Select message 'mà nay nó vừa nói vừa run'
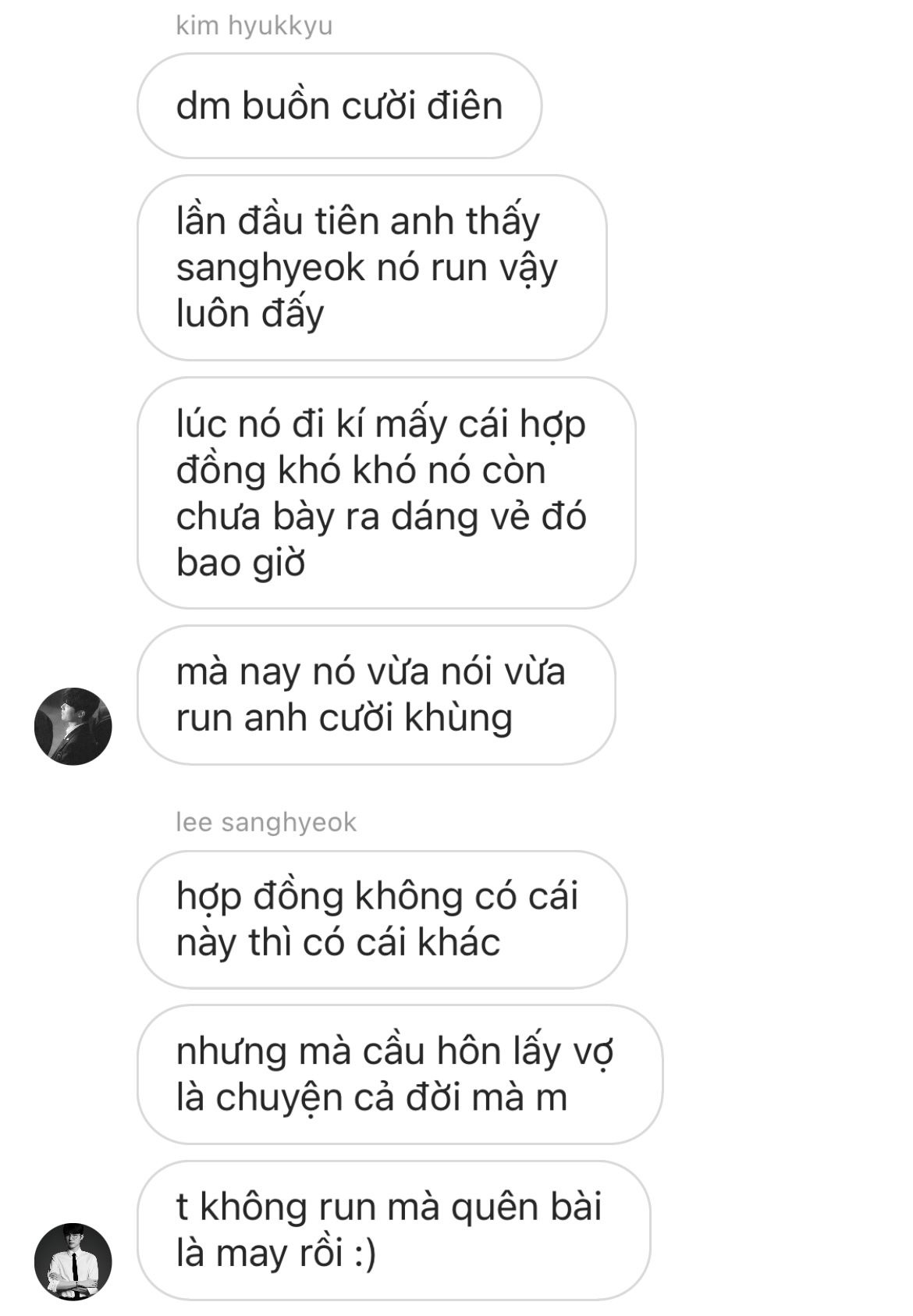 [x=376, y=695]
